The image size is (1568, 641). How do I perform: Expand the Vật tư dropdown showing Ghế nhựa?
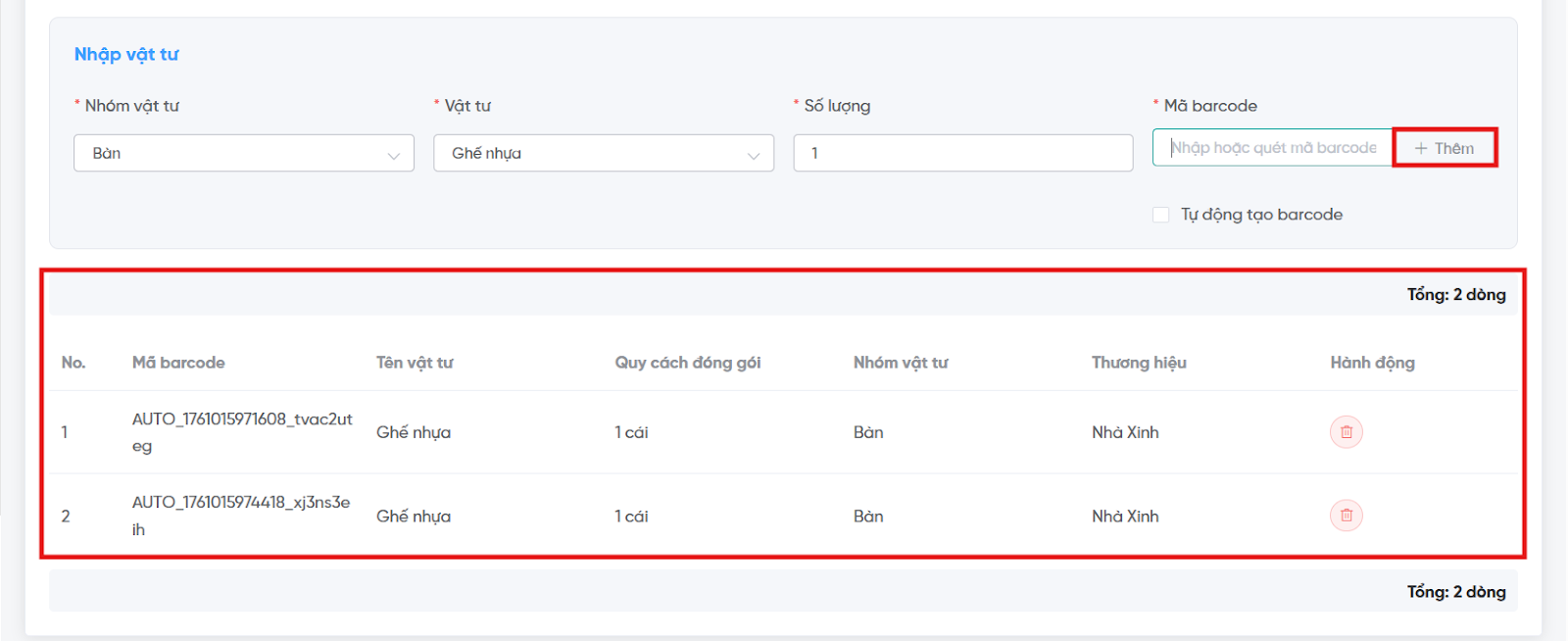[604, 153]
